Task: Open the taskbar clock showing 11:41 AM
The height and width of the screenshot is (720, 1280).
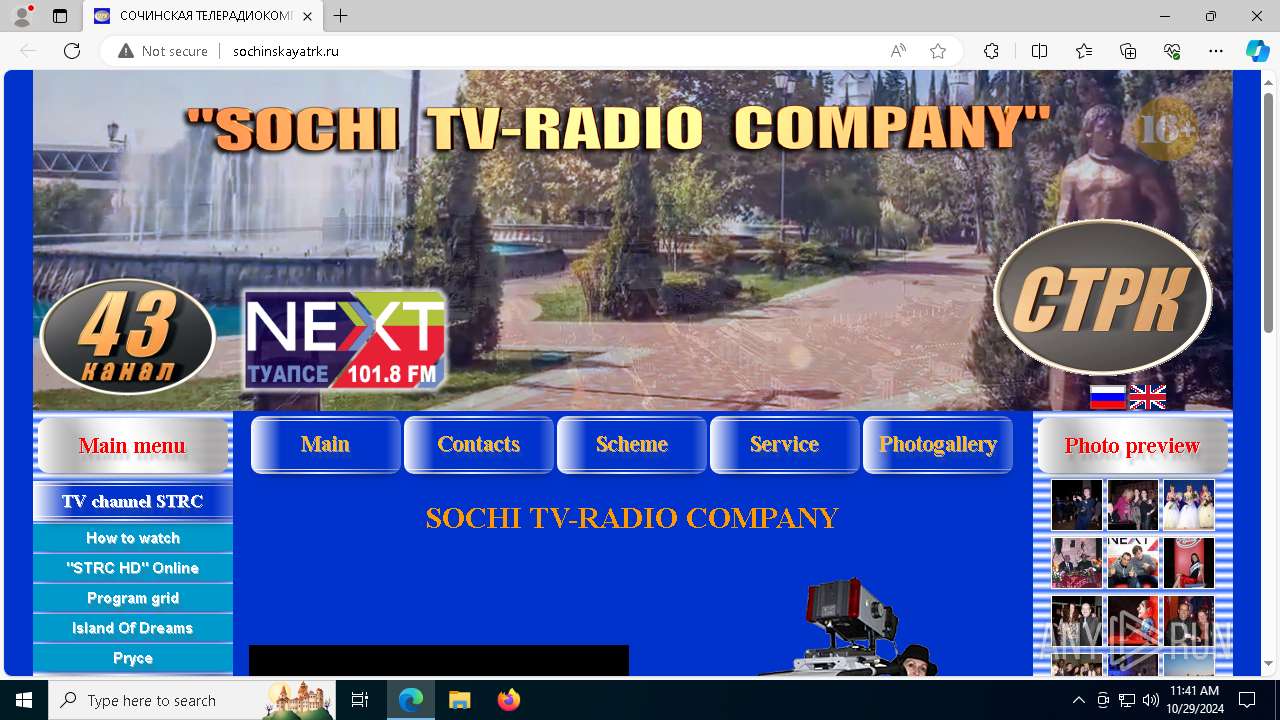Action: pos(1194,700)
